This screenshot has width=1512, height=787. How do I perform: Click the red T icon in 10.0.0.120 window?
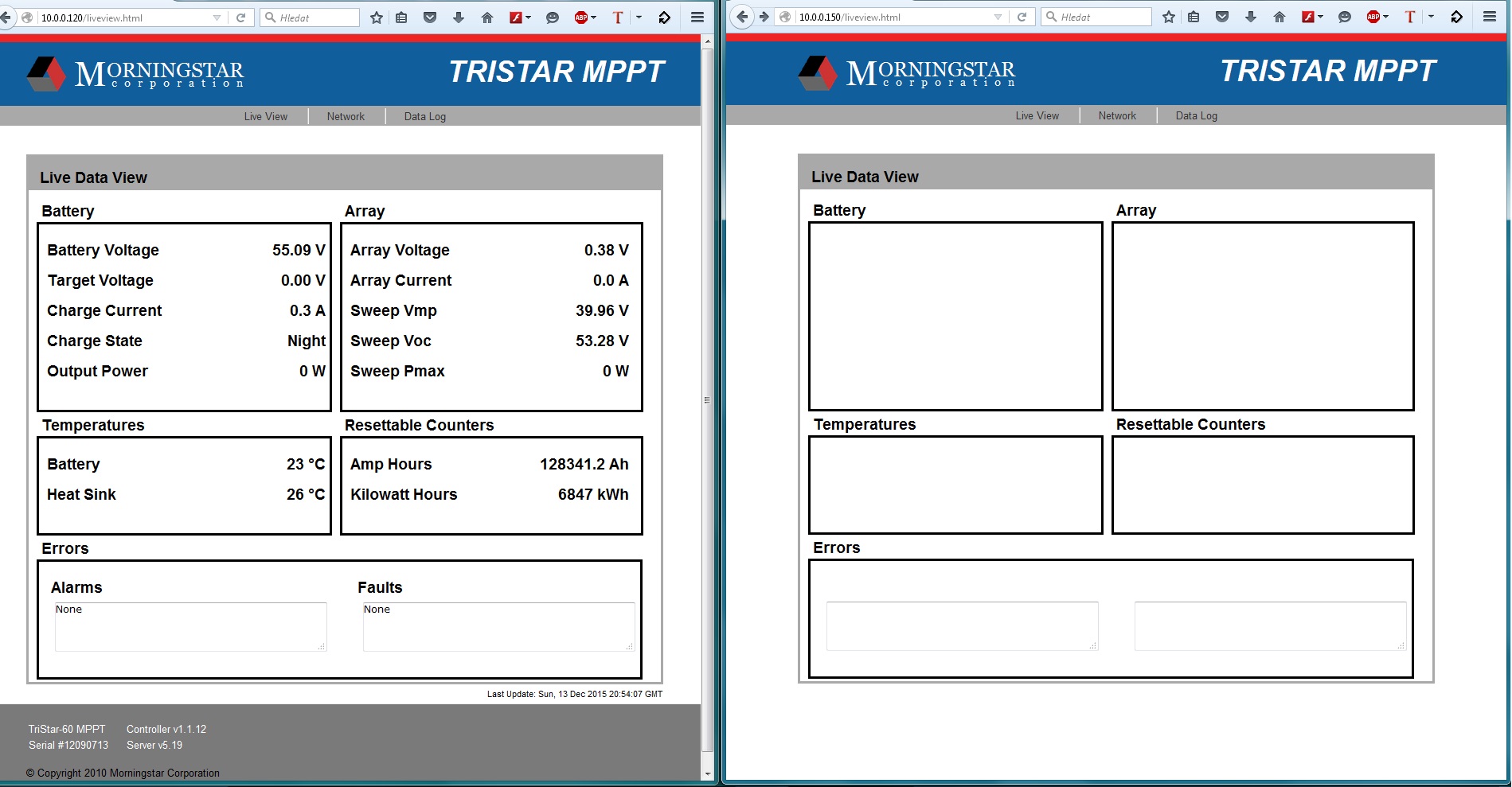pyautogui.click(x=618, y=18)
